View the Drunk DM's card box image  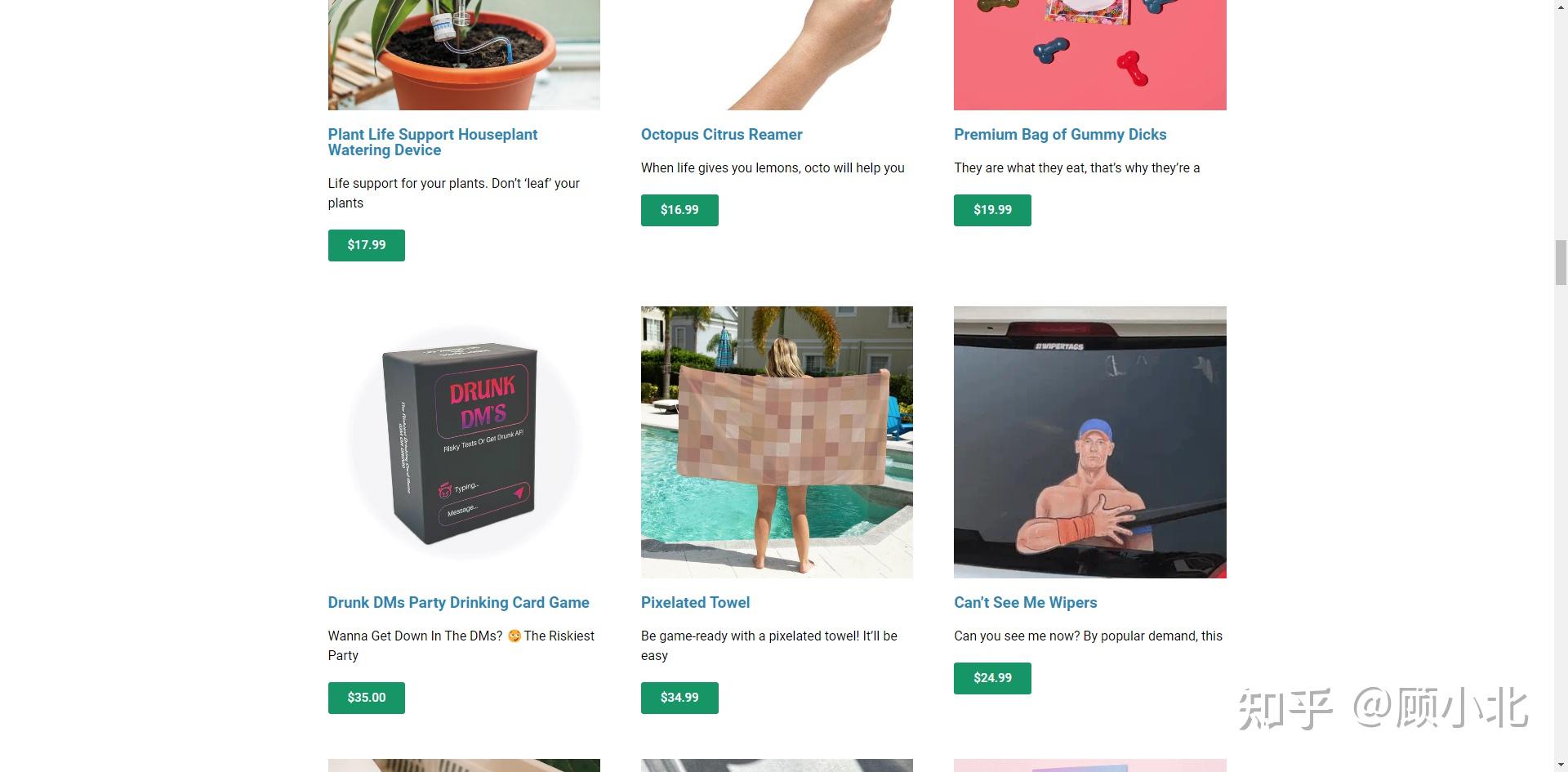(x=464, y=442)
